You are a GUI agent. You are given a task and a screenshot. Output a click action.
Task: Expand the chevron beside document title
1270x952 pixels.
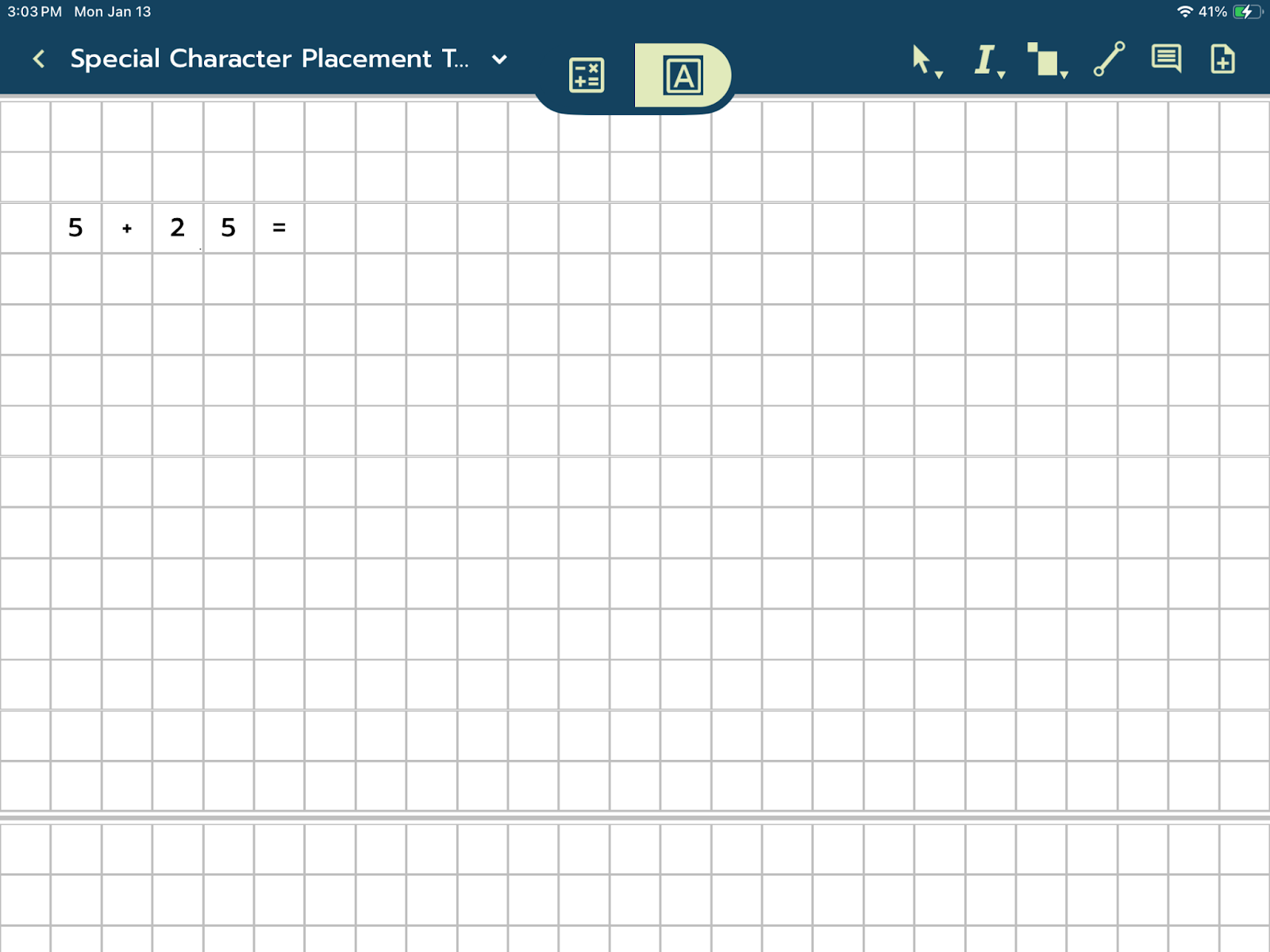499,59
